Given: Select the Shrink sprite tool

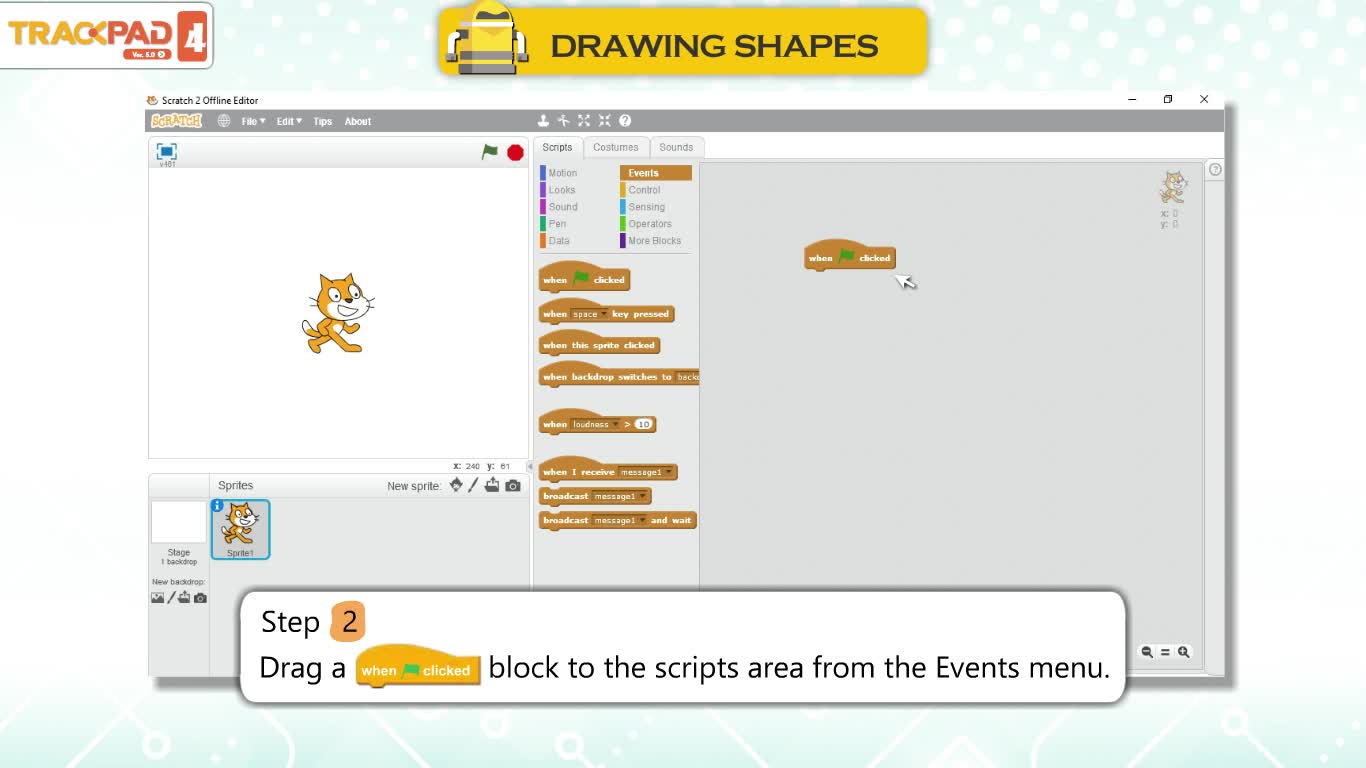Looking at the screenshot, I should pos(604,121).
